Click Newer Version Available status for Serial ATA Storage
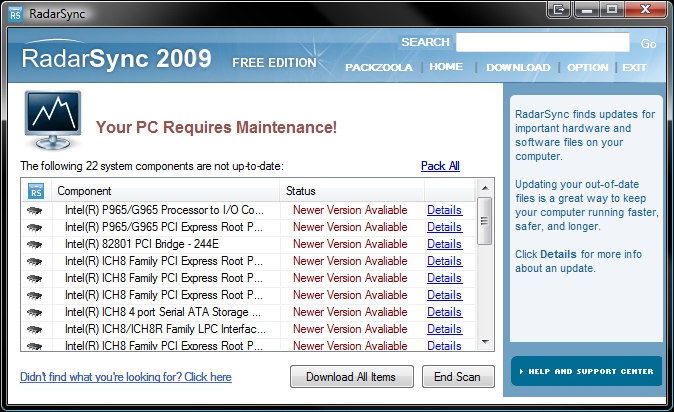 point(350,312)
